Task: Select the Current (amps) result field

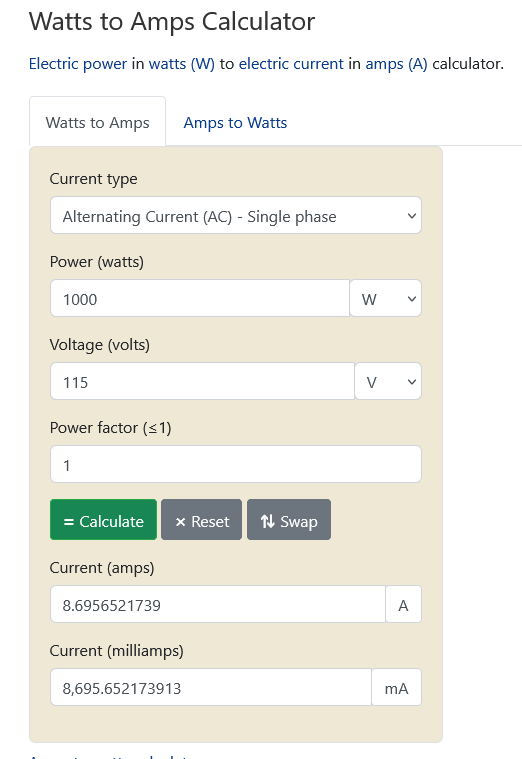Action: [x=218, y=604]
